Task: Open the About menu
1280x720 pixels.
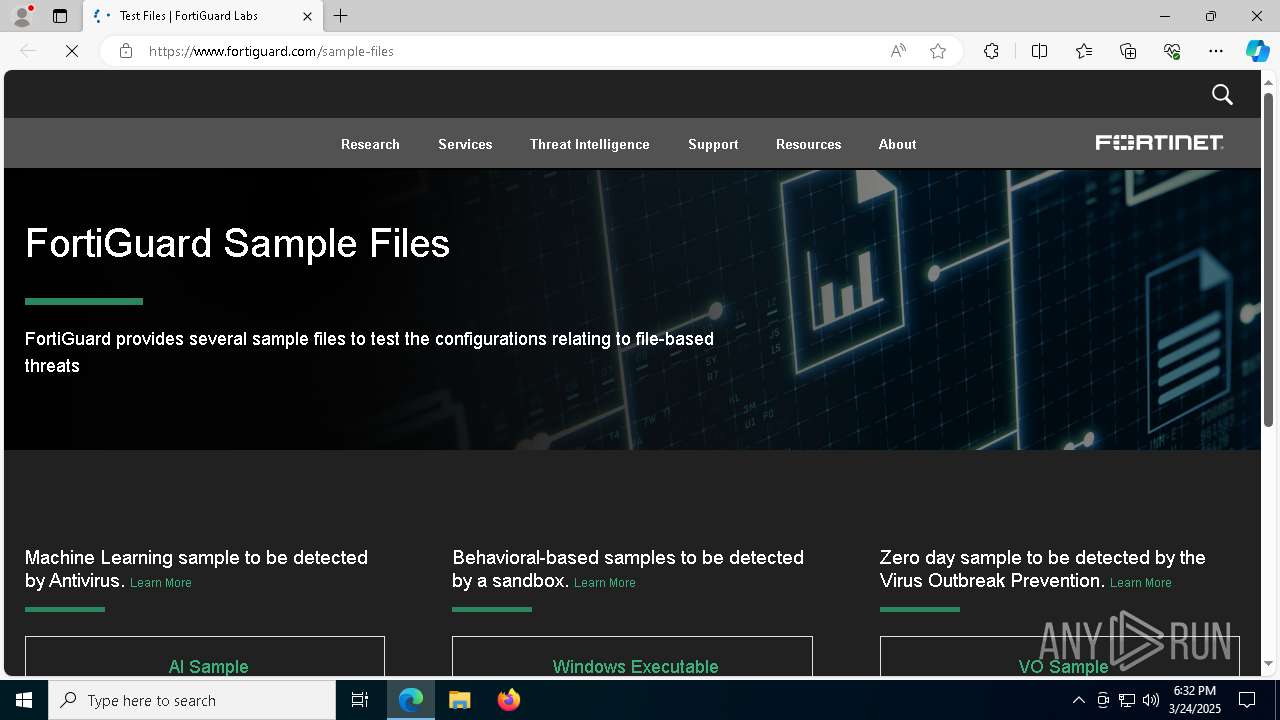Action: [897, 144]
